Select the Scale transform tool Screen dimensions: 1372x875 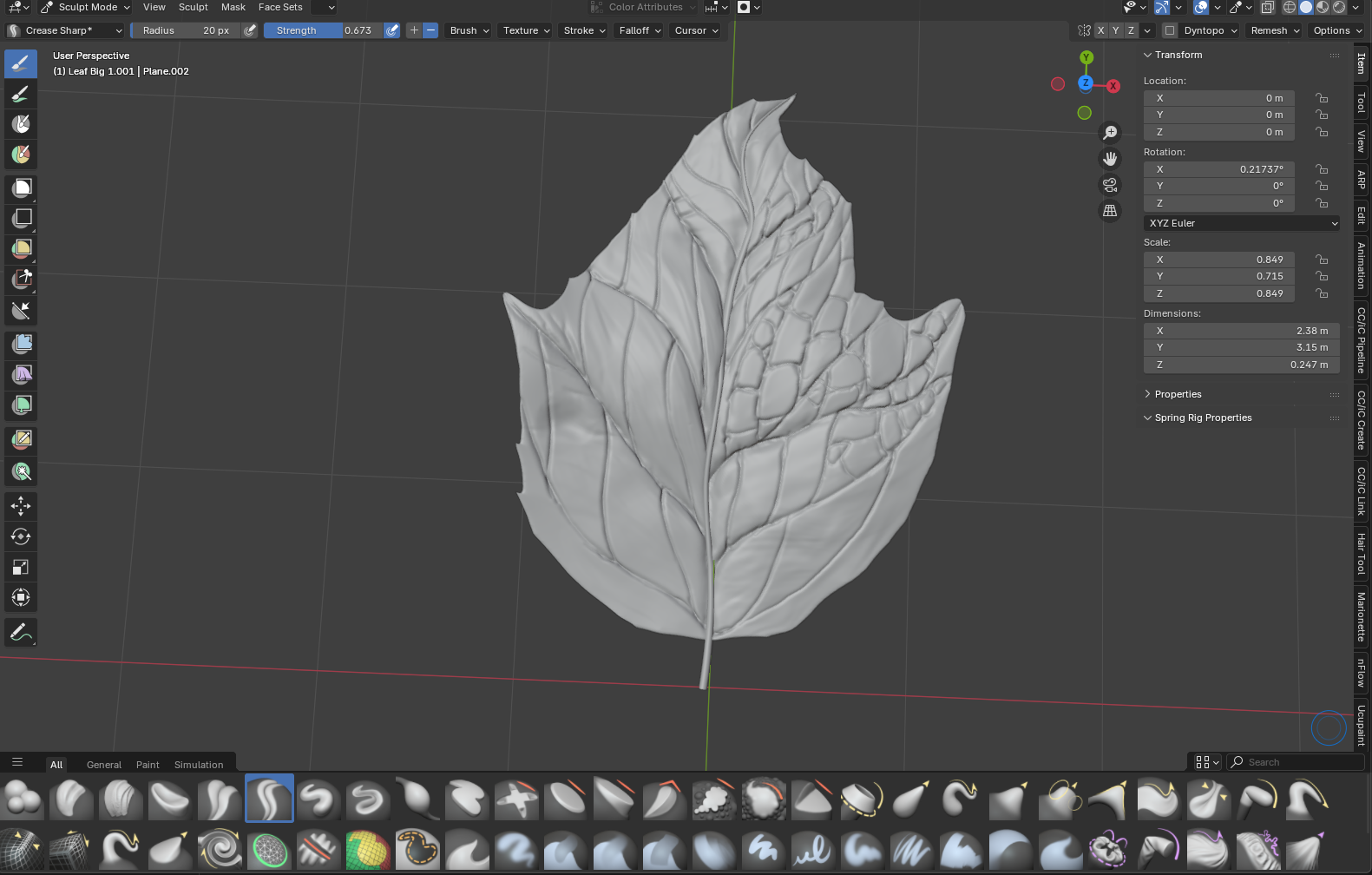(21, 567)
